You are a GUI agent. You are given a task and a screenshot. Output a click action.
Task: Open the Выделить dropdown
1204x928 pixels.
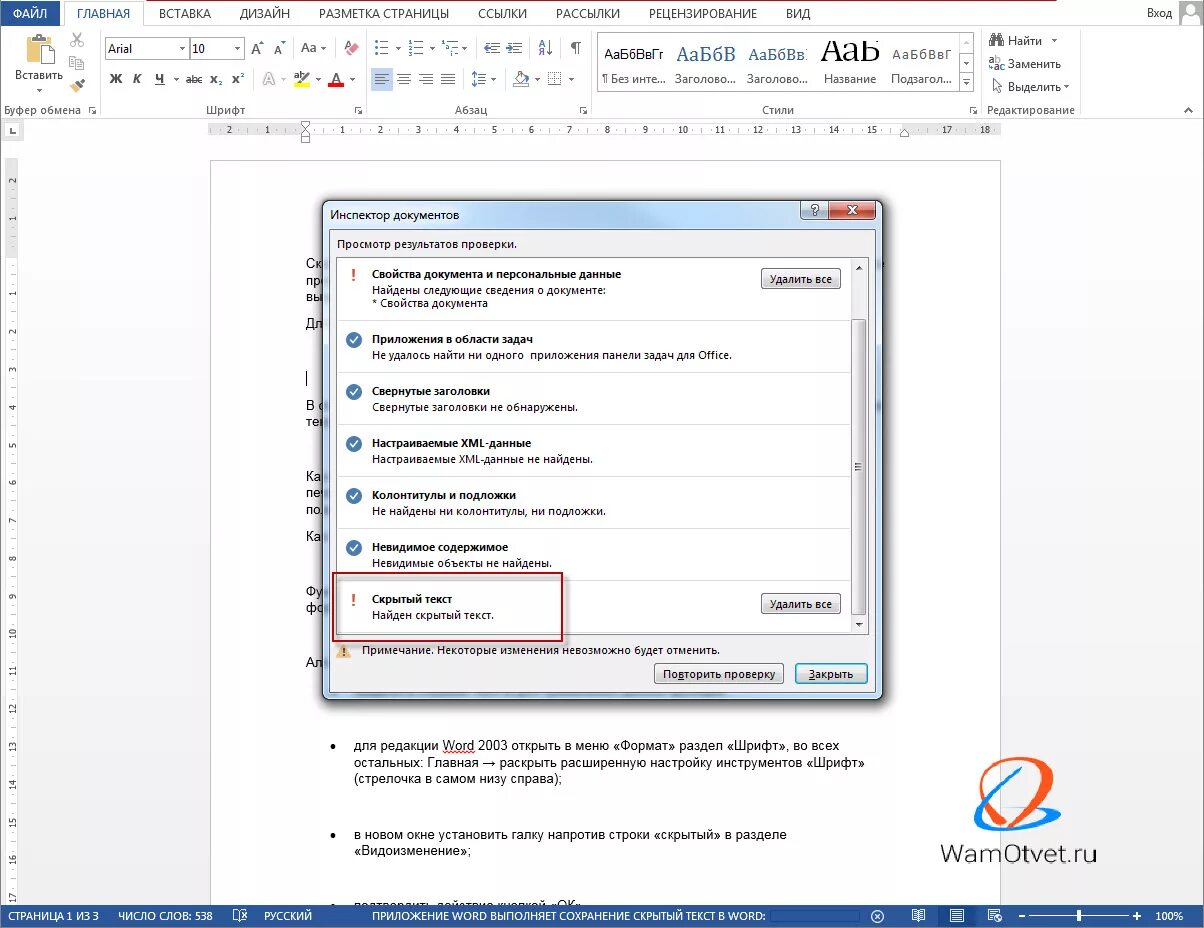[x=1029, y=86]
